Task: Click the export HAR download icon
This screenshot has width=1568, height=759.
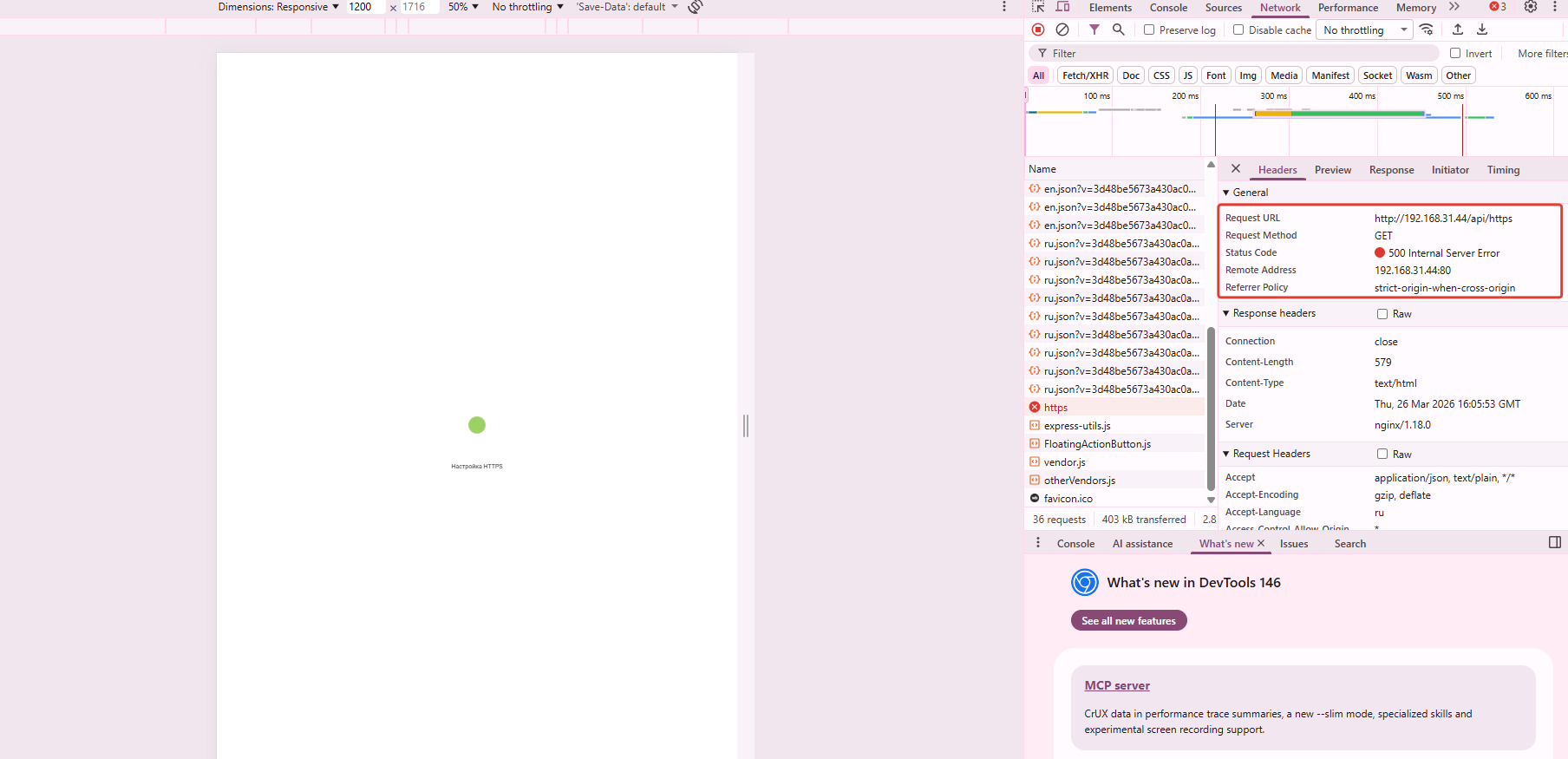Action: [x=1482, y=29]
